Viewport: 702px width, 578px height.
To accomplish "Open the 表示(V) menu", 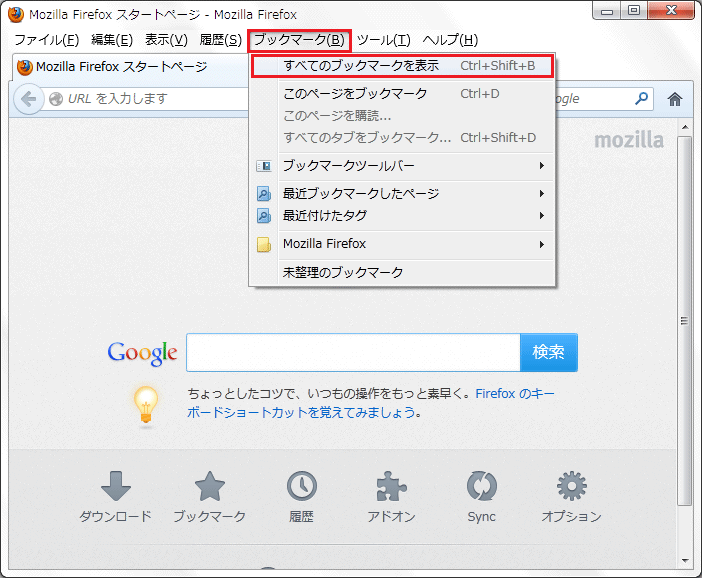I will pyautogui.click(x=166, y=40).
